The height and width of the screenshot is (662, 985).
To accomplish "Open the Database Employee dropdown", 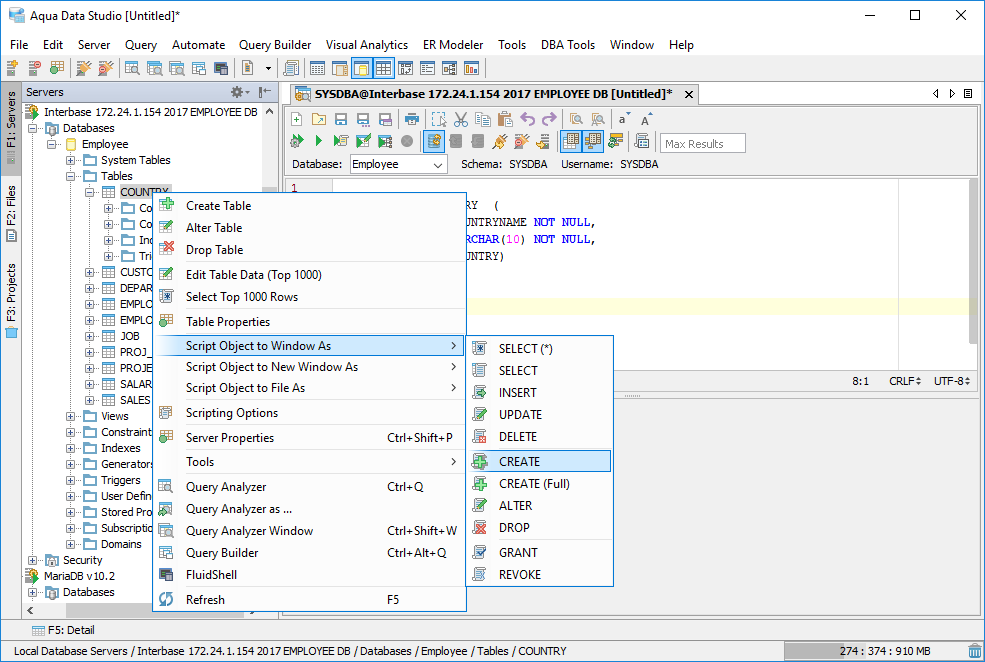I will tap(398, 165).
